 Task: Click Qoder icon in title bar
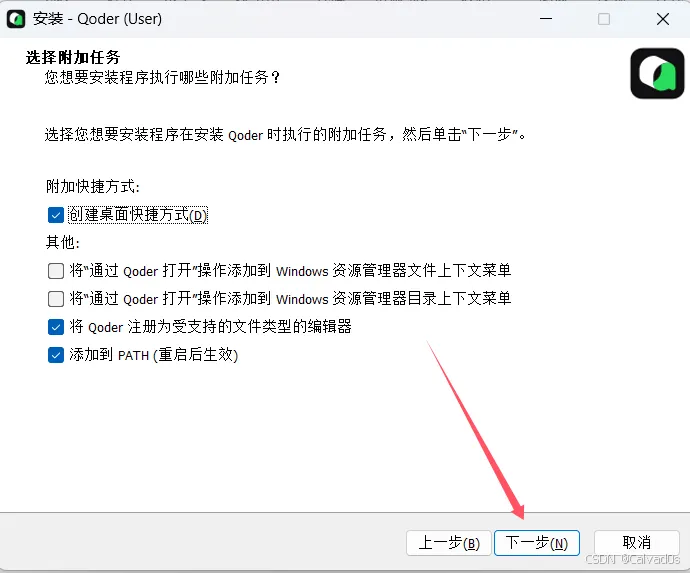16,19
